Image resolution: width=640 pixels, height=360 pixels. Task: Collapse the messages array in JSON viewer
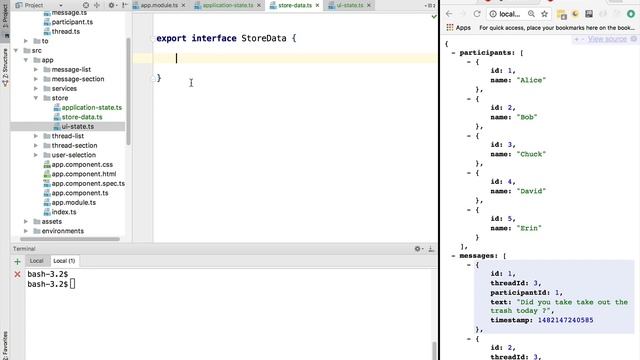[x=453, y=256]
